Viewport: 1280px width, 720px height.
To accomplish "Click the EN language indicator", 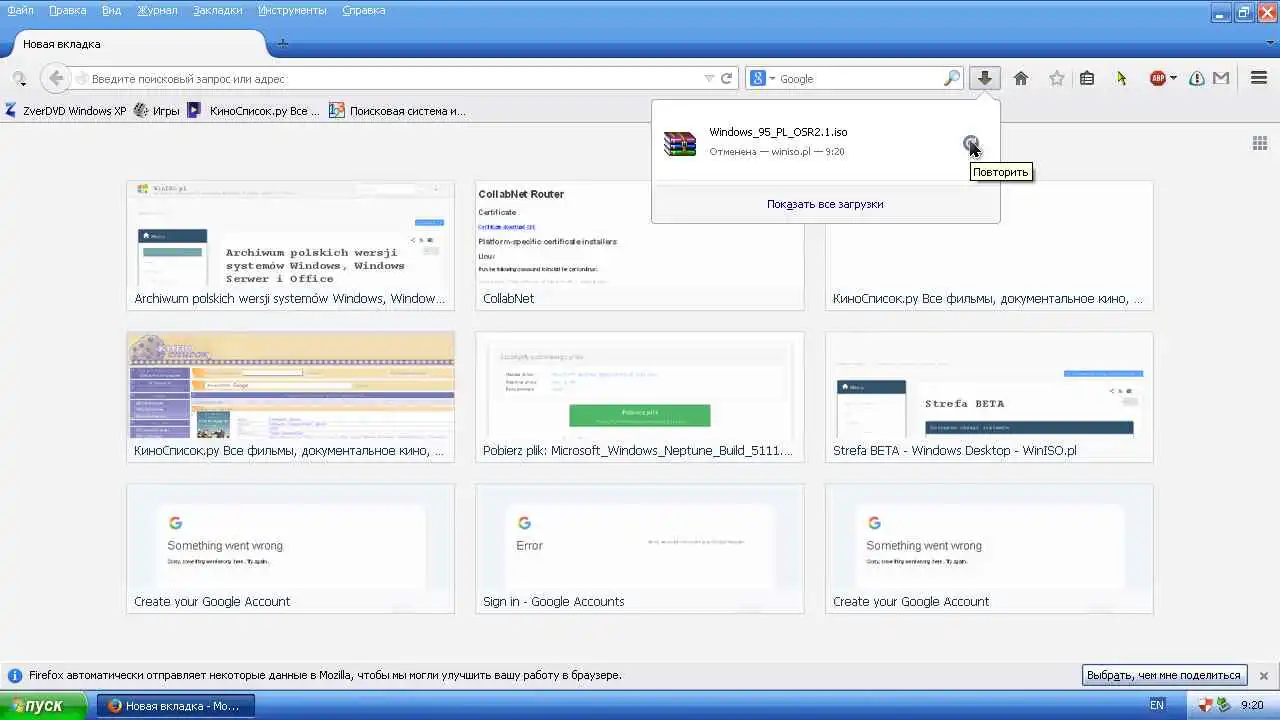I will point(1157,705).
